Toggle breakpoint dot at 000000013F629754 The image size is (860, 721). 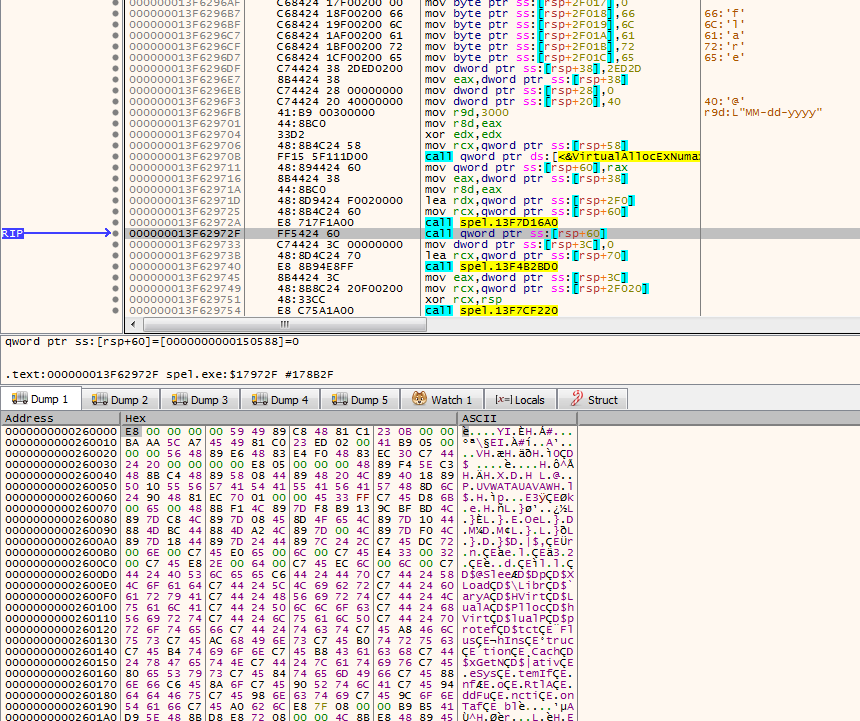click(115, 310)
